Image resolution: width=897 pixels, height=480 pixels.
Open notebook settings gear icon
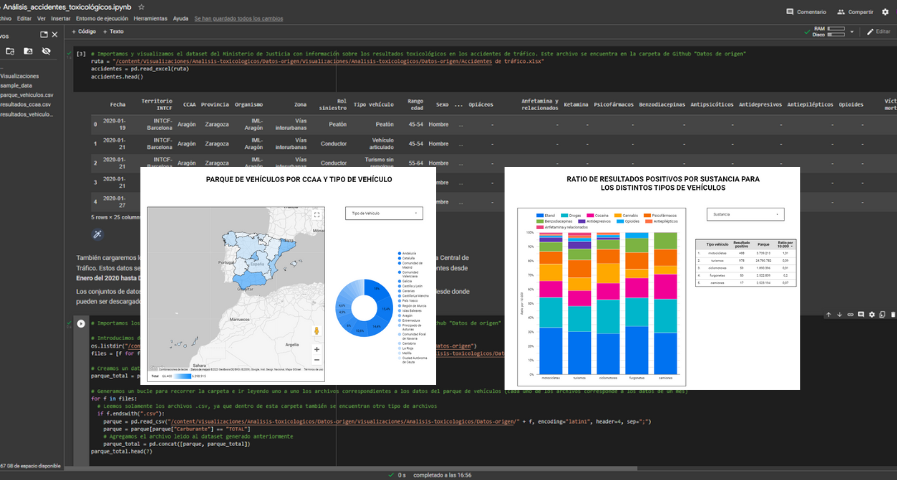[886, 12]
